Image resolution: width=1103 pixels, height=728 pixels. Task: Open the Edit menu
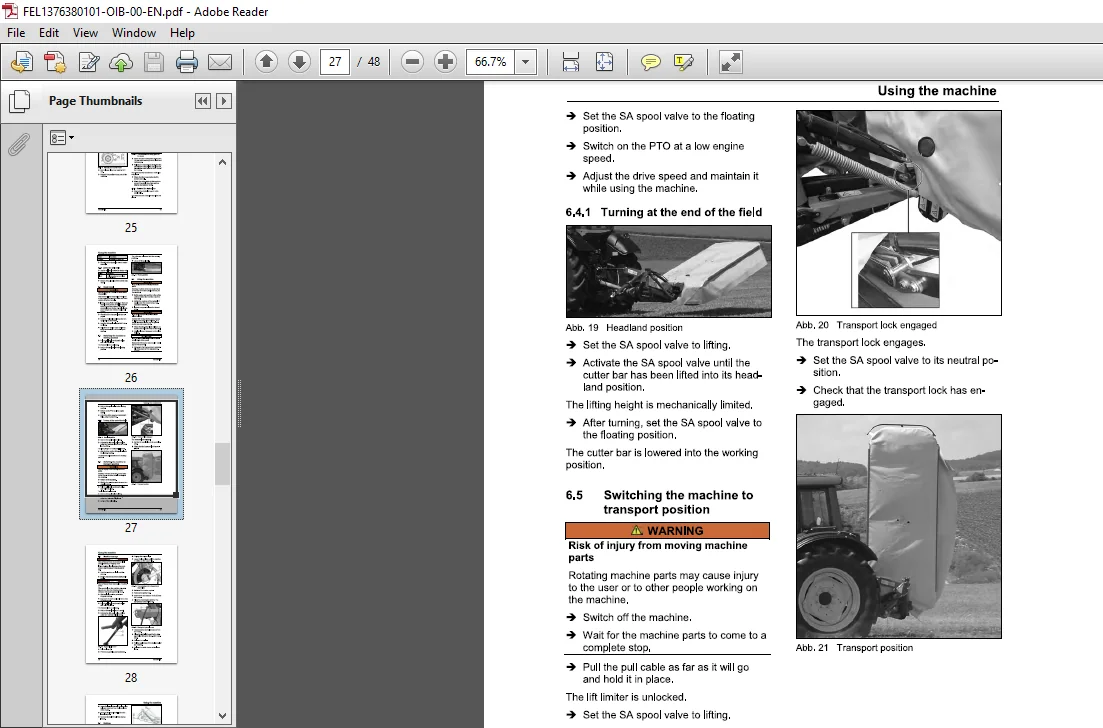[x=49, y=33]
